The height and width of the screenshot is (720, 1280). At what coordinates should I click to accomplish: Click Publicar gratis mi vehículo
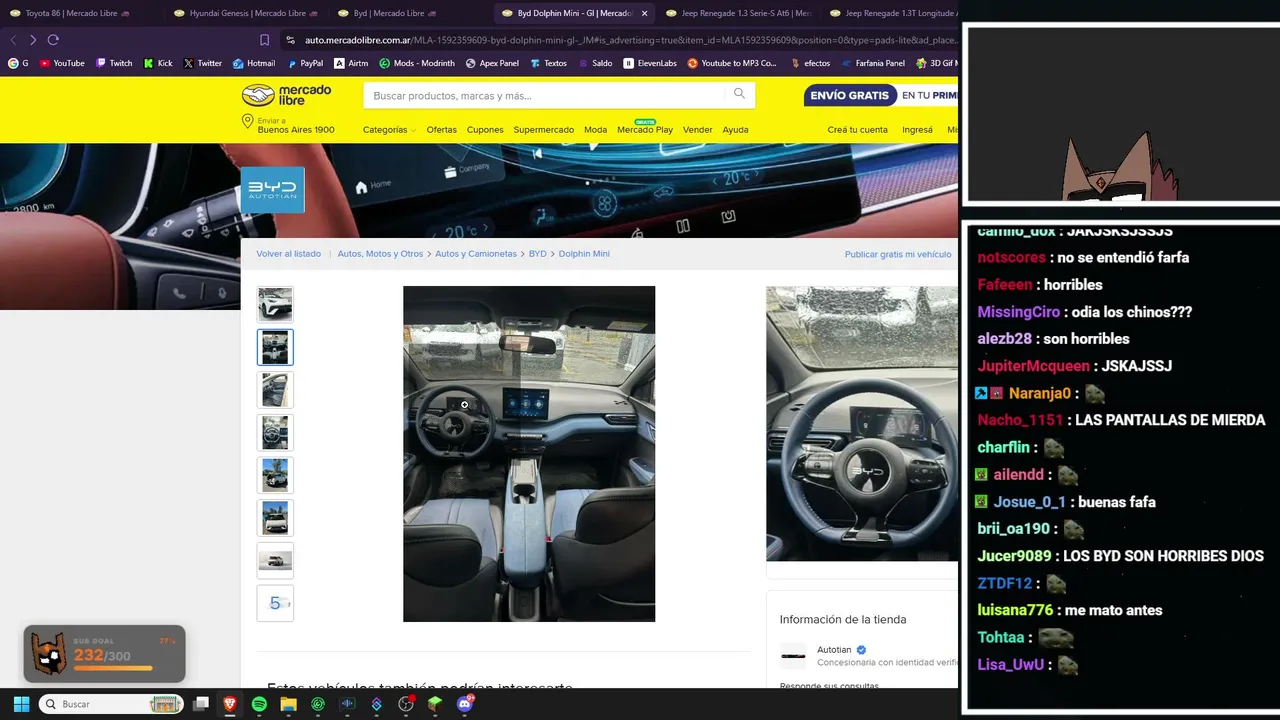[x=898, y=255]
